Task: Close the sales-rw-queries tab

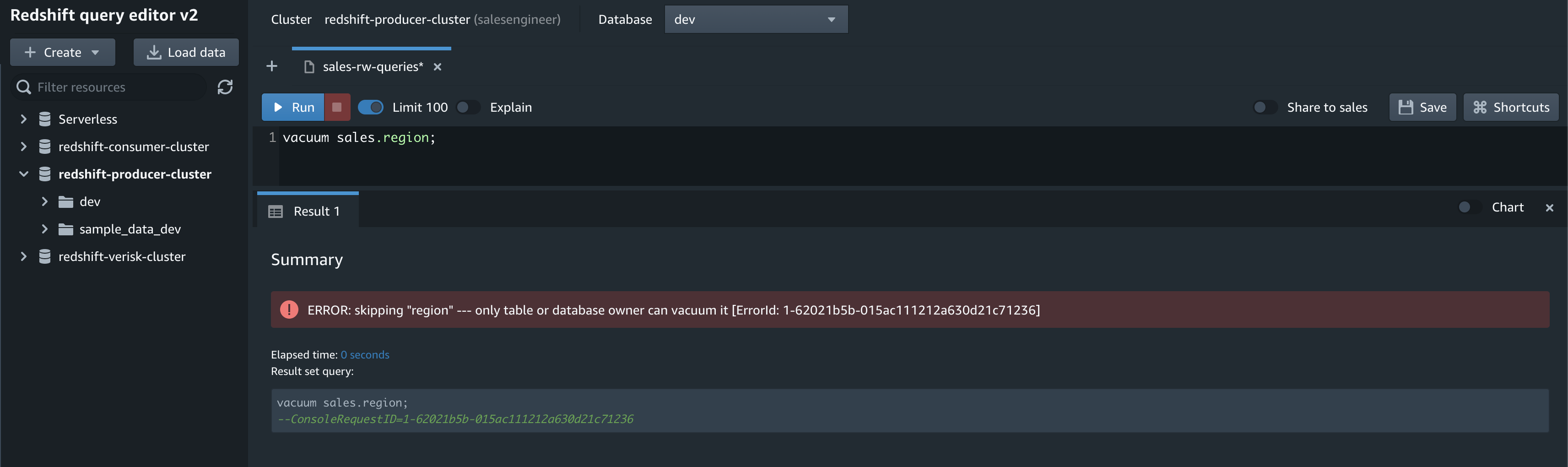Action: (x=437, y=66)
